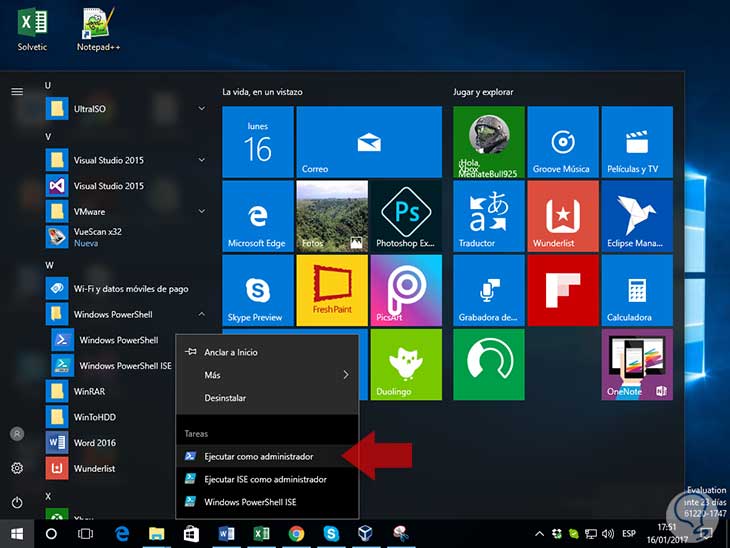The width and height of the screenshot is (730, 548).
Task: Launch Word 2016 from app list
Action: pyautogui.click(x=110, y=442)
